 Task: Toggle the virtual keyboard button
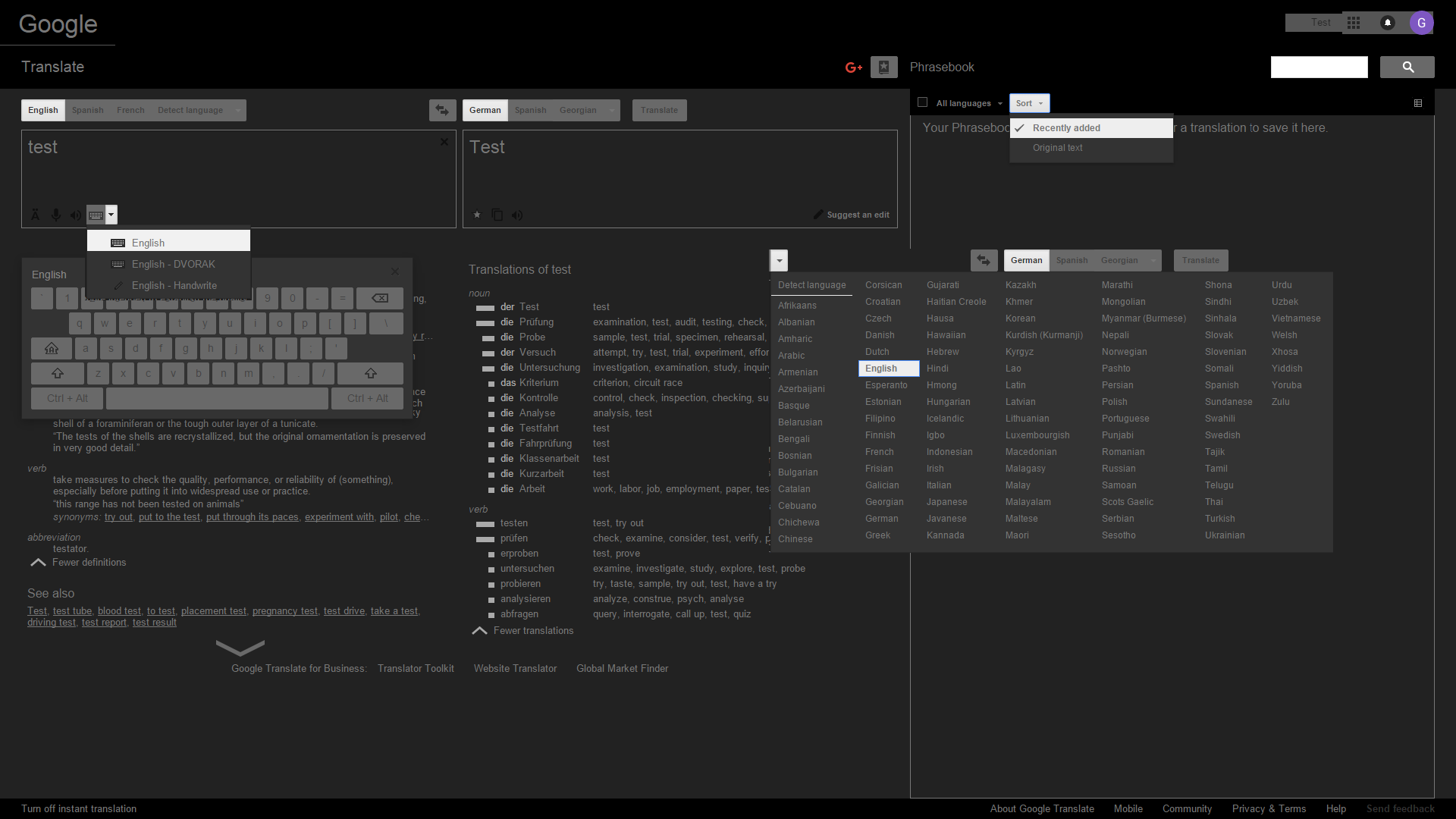[96, 215]
